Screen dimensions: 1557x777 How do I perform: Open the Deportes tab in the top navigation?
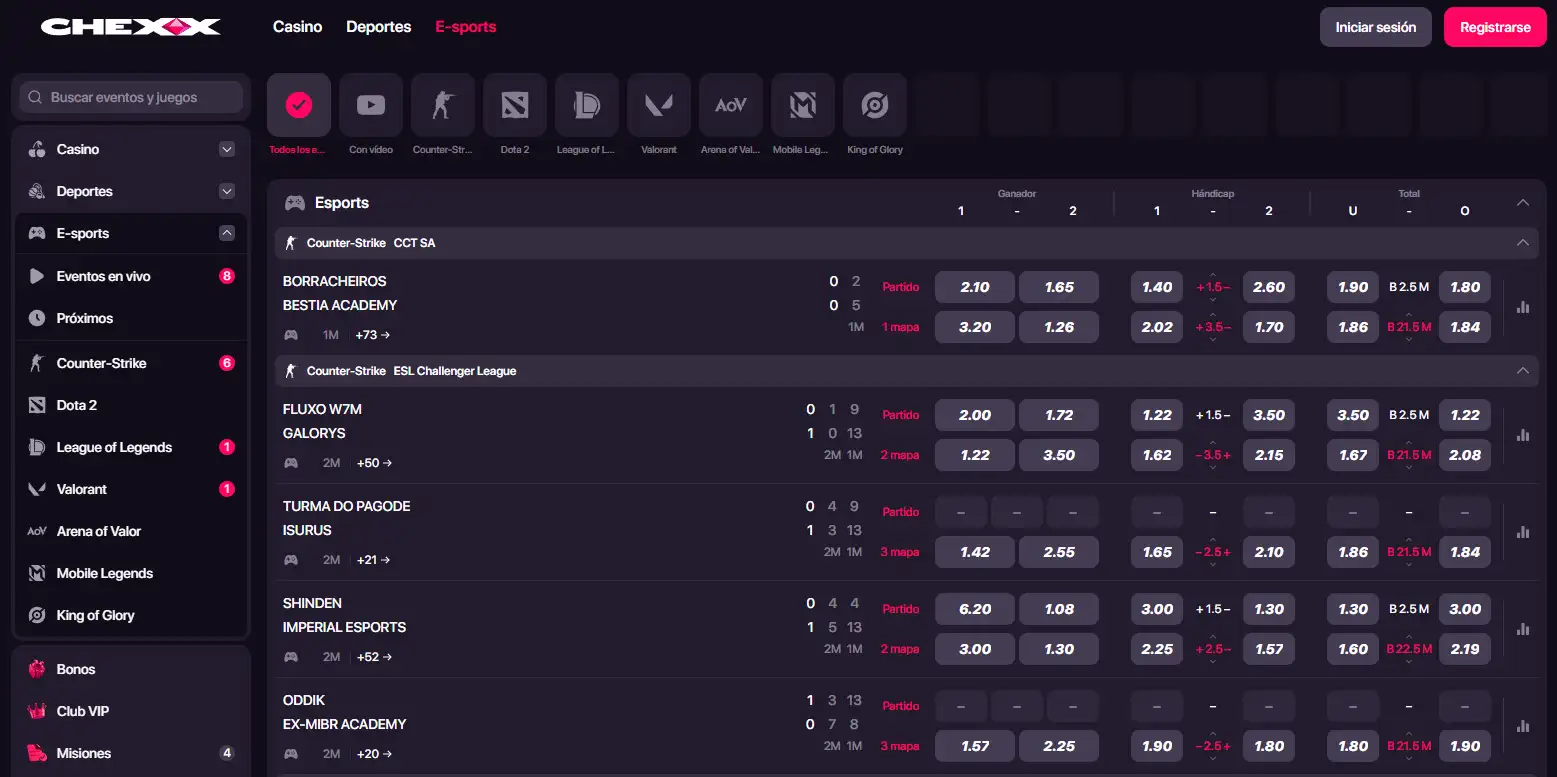point(379,27)
